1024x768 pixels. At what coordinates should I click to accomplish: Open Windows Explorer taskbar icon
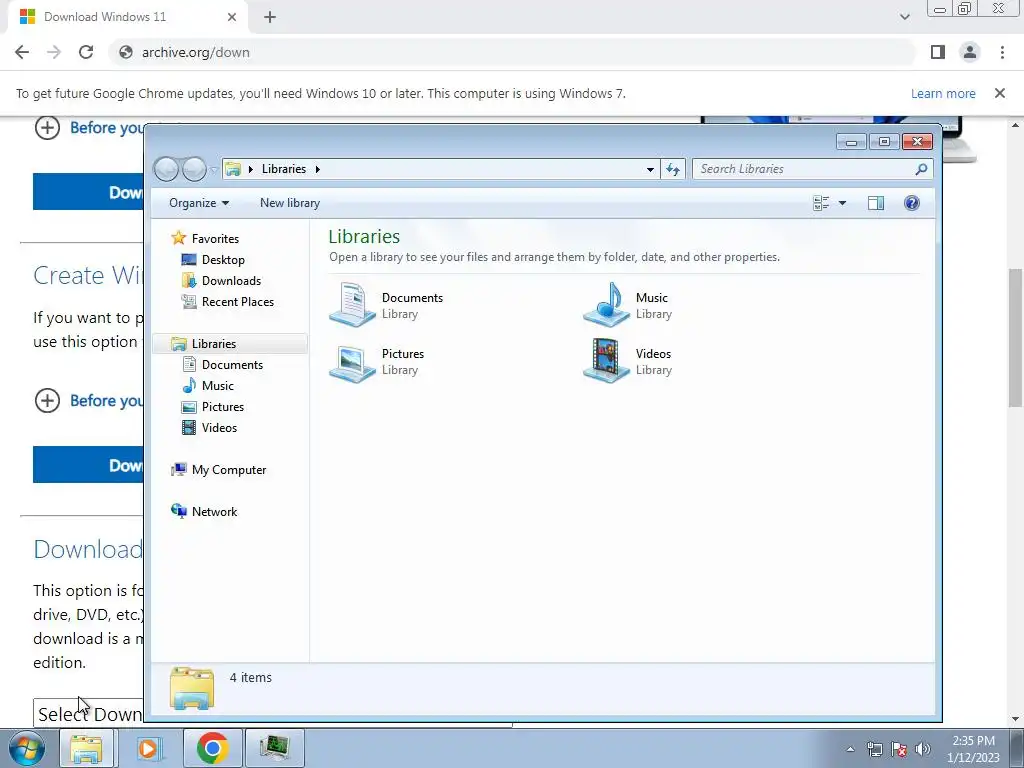tap(86, 748)
